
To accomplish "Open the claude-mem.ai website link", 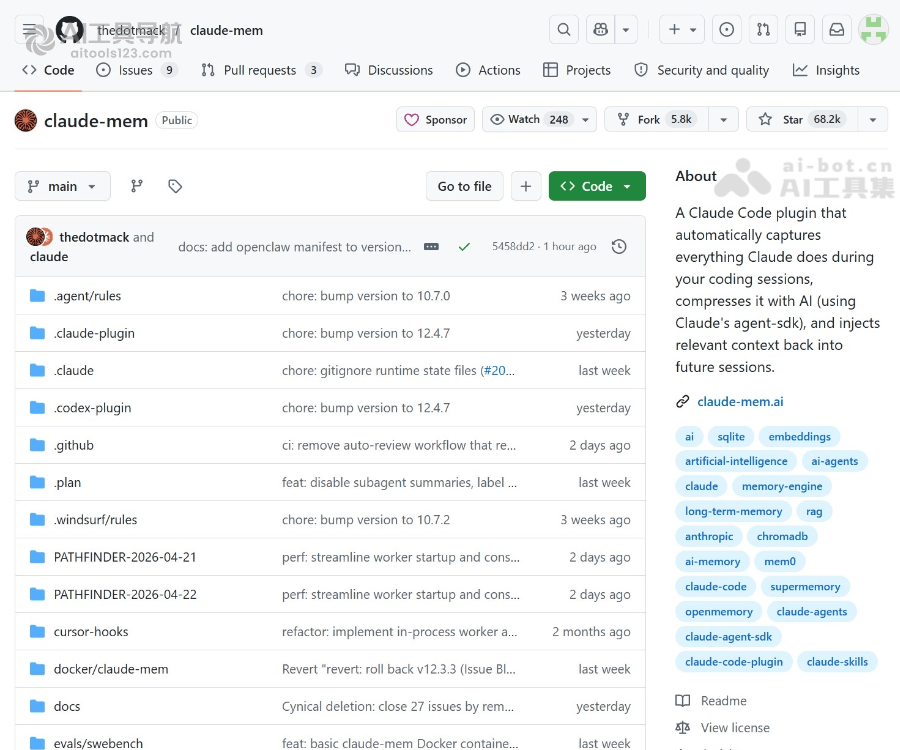I will (740, 401).
